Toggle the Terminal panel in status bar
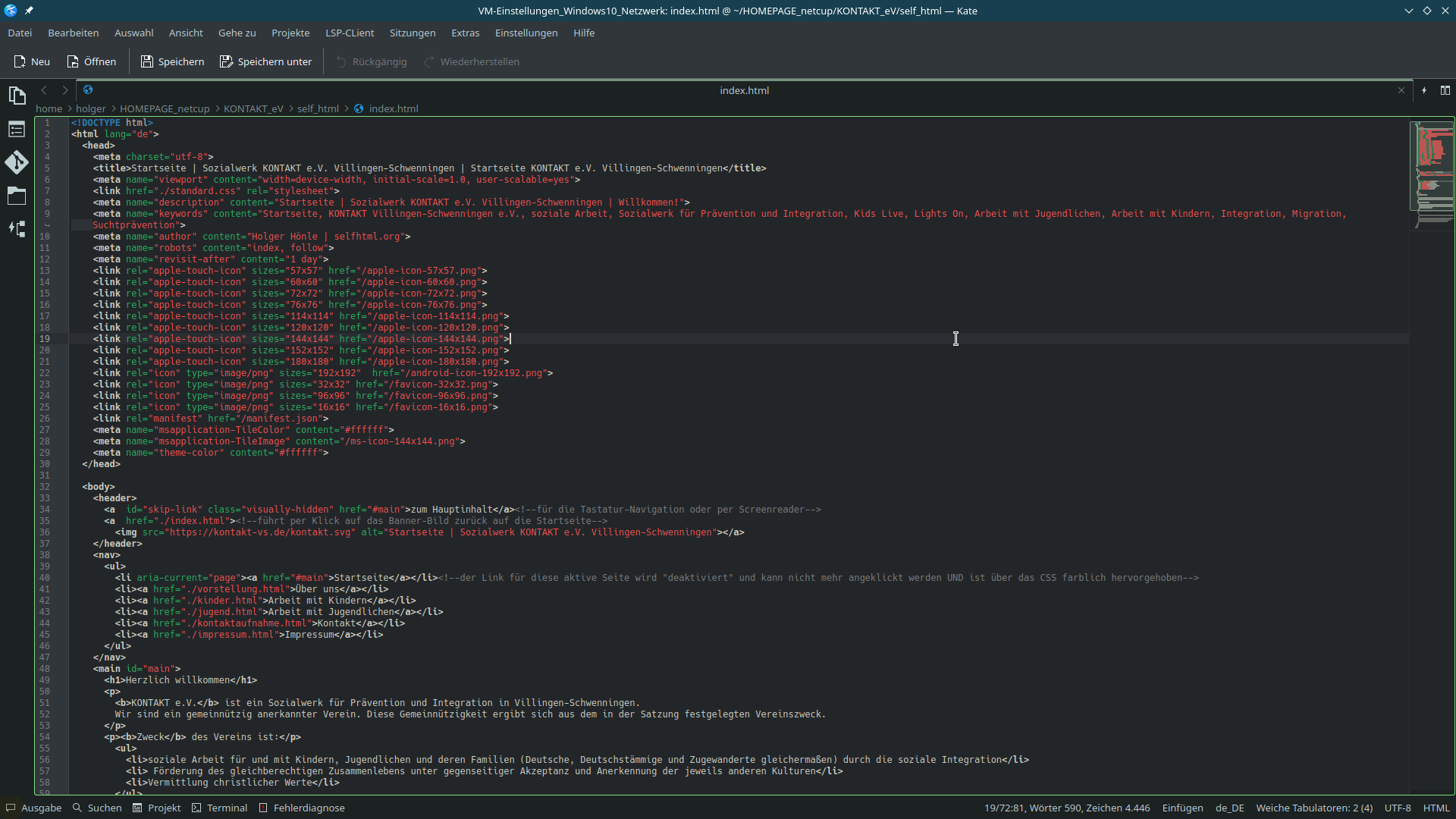 pos(219,808)
